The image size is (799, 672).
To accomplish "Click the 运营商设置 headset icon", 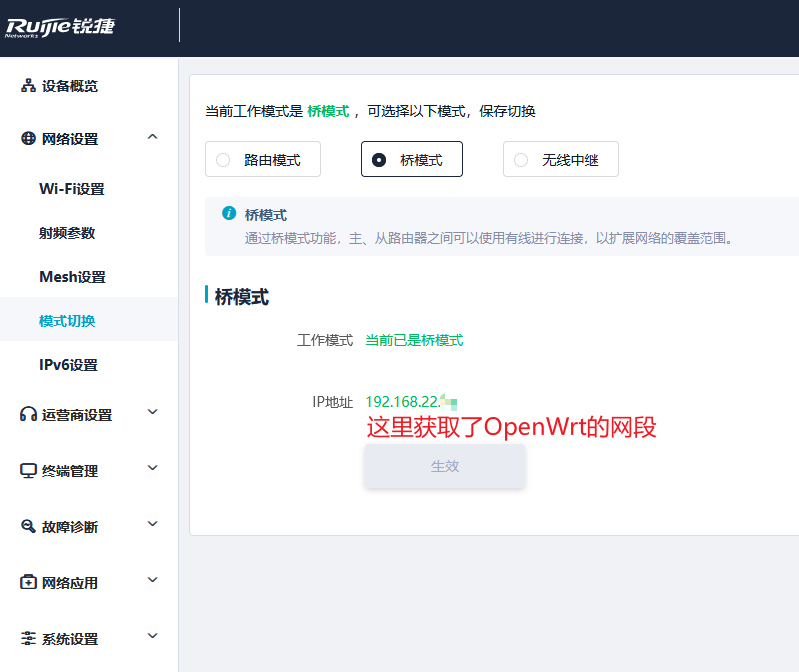I will coord(29,414).
